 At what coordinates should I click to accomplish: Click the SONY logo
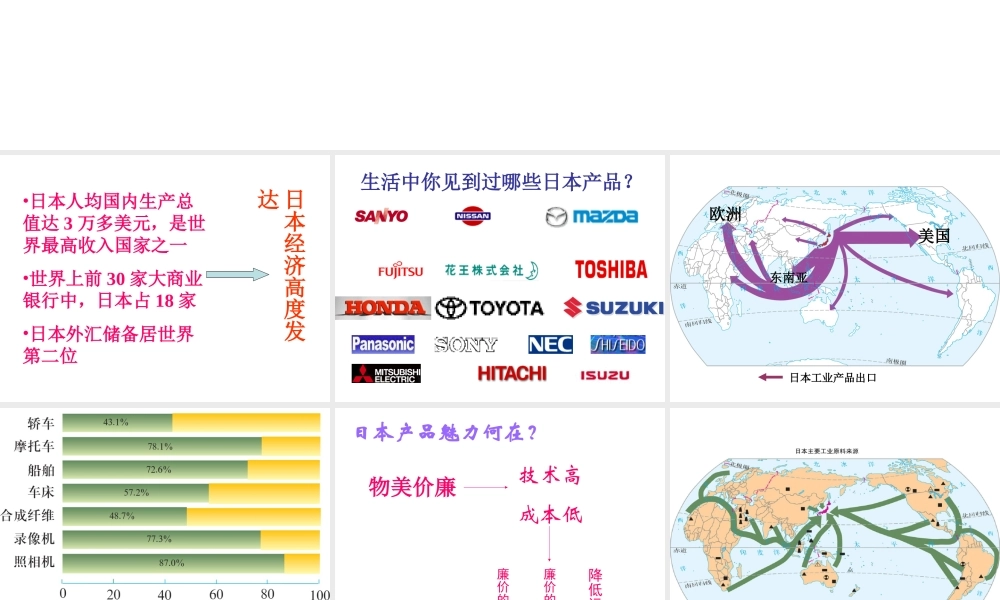pyautogui.click(x=466, y=345)
